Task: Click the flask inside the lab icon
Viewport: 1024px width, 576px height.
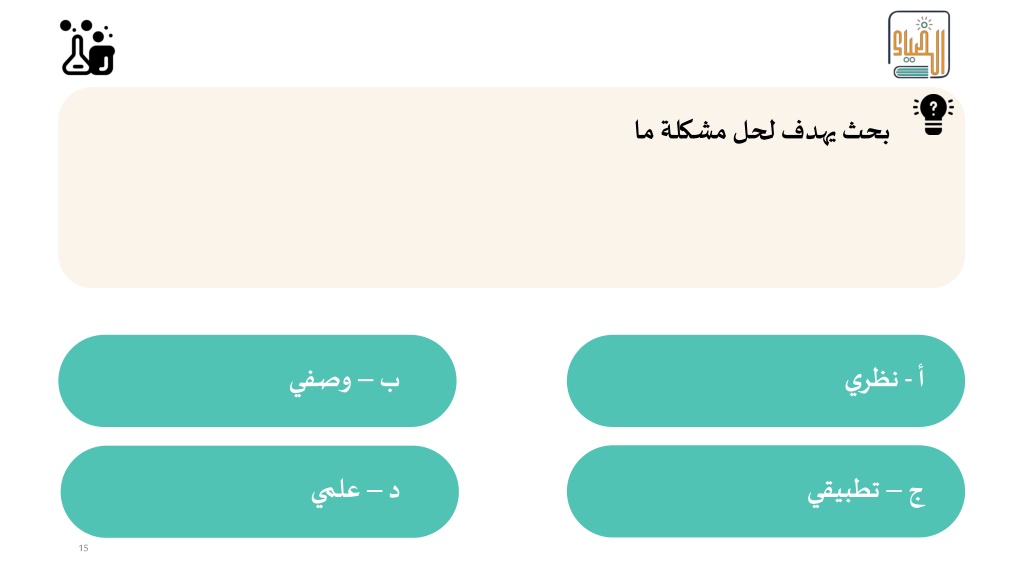Action: click(x=76, y=56)
